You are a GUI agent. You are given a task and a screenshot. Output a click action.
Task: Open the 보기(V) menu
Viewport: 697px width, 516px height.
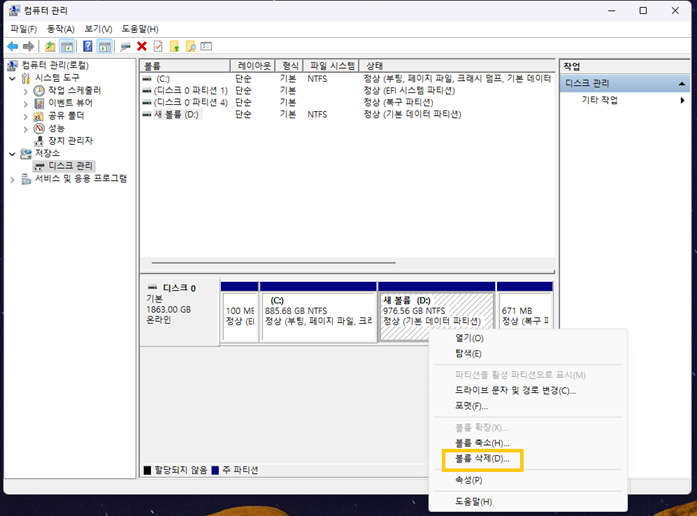click(x=98, y=29)
